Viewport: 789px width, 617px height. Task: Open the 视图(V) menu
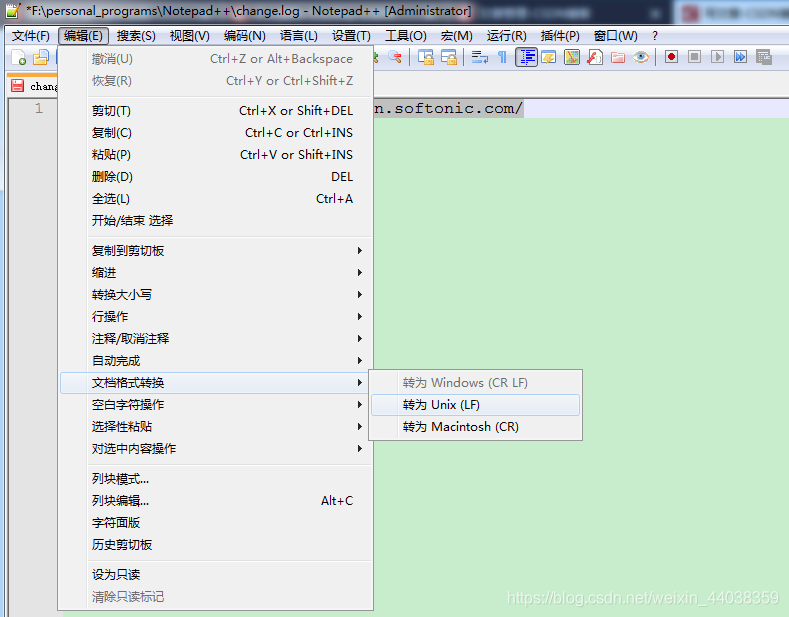tap(189, 36)
